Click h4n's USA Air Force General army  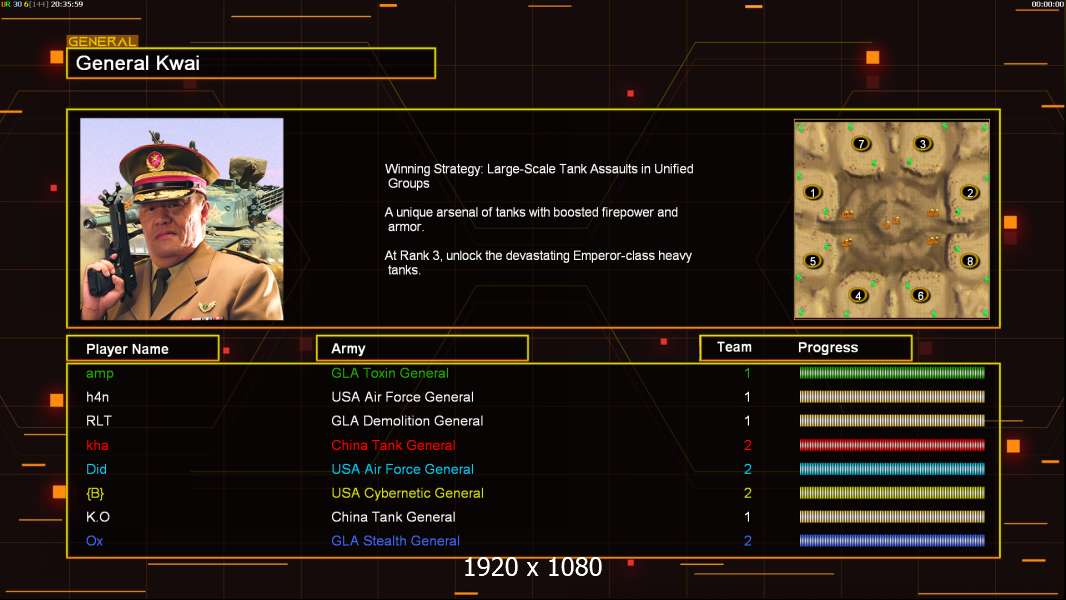pos(402,397)
